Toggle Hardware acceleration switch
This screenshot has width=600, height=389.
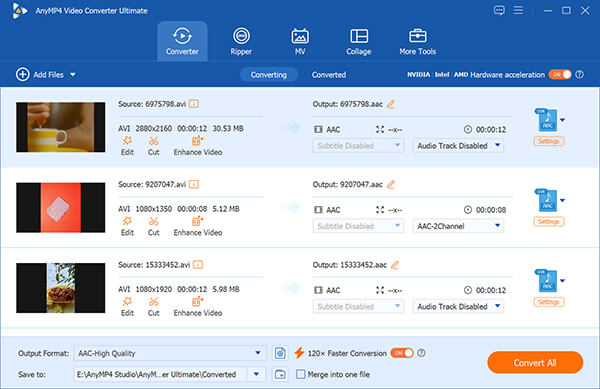[560, 74]
